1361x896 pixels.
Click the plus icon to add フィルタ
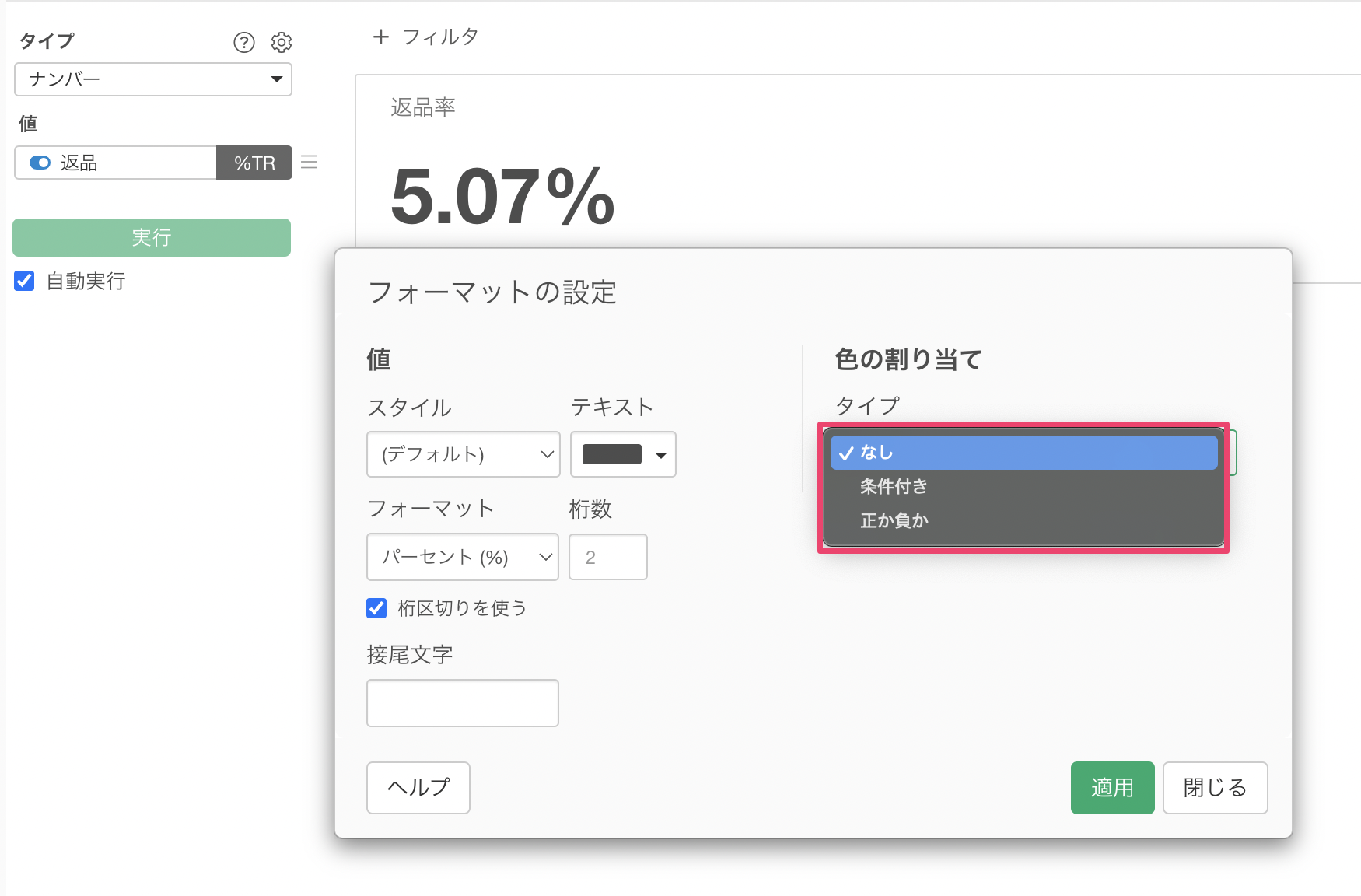tap(380, 37)
